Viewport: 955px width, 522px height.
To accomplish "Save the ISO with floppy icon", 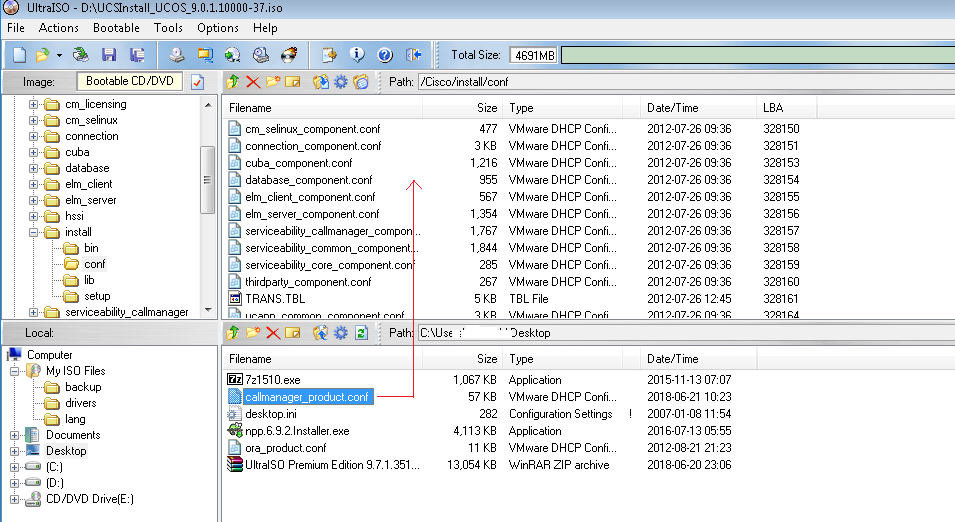I will click(109, 55).
